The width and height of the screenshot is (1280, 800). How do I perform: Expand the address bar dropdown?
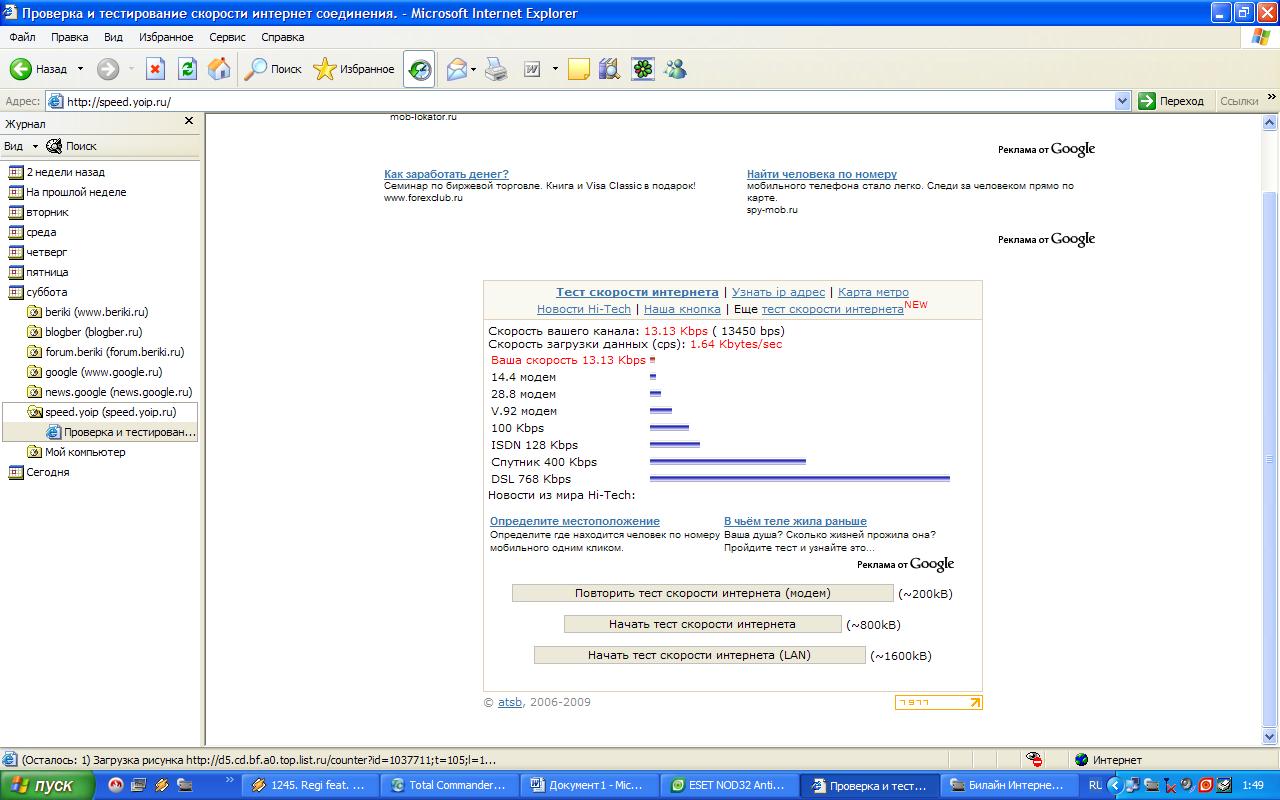click(x=1122, y=101)
